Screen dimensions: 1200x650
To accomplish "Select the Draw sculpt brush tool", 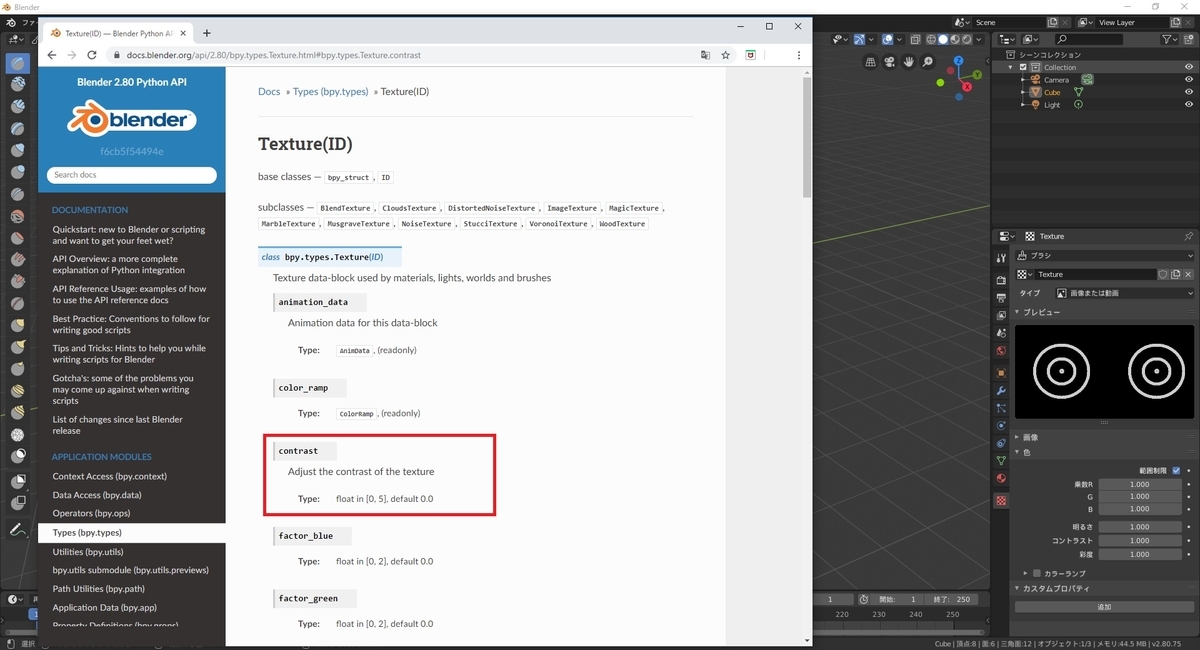I will pos(18,63).
